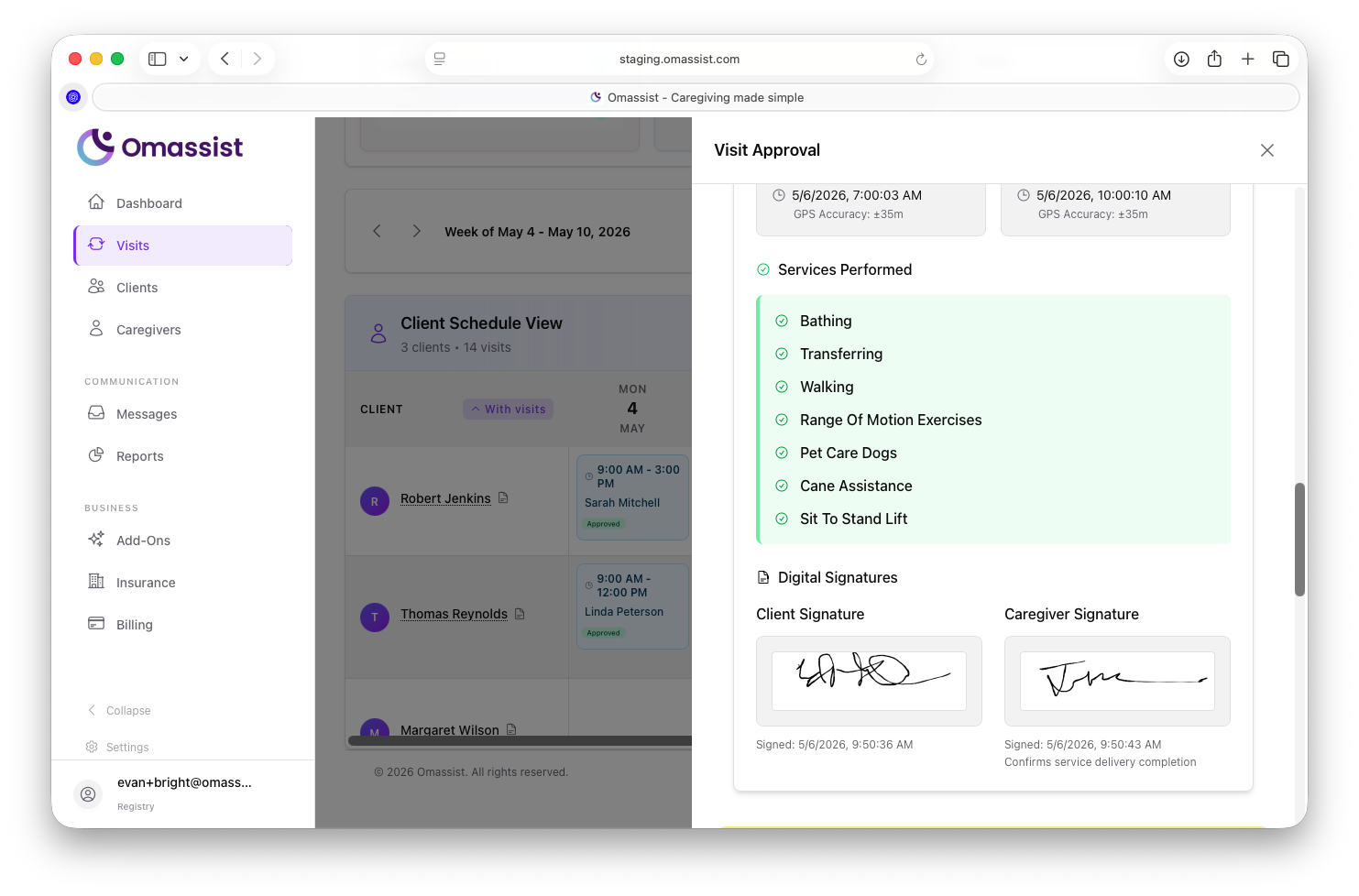
Task: Click the Settings gear icon
Action: 92,747
